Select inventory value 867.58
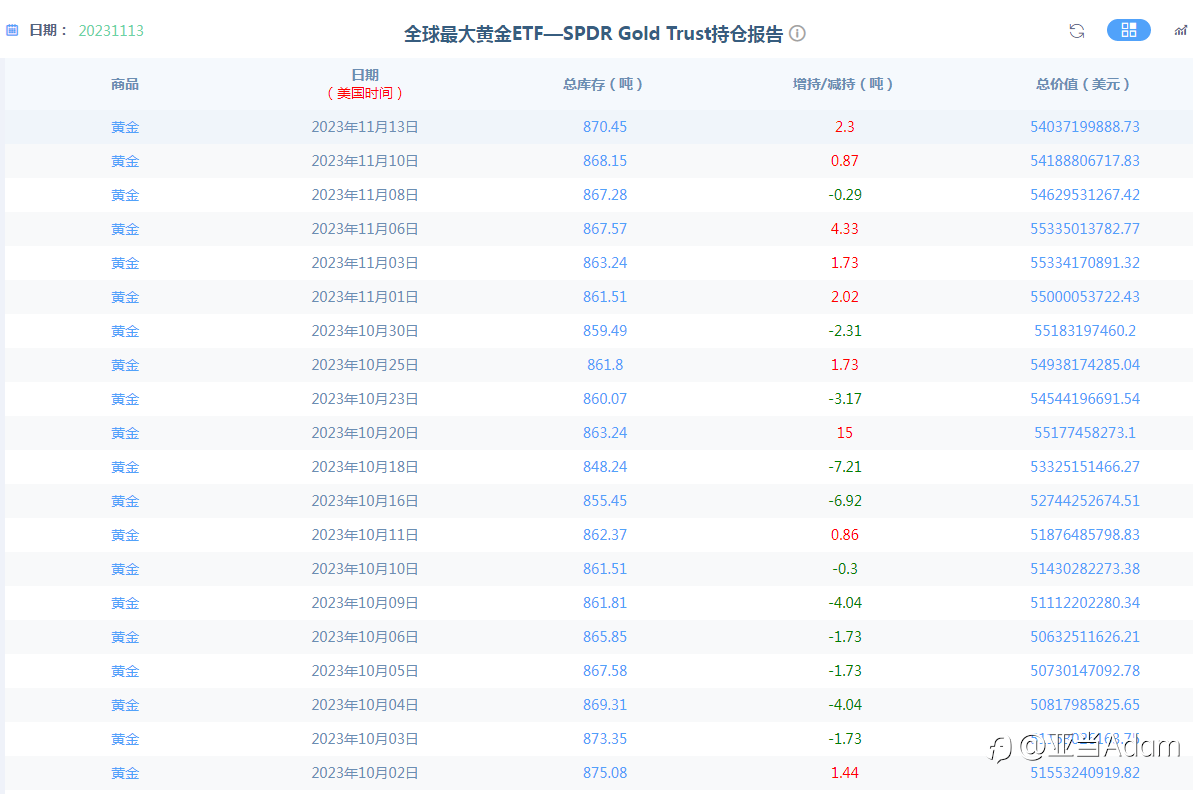1193x794 pixels. click(605, 671)
